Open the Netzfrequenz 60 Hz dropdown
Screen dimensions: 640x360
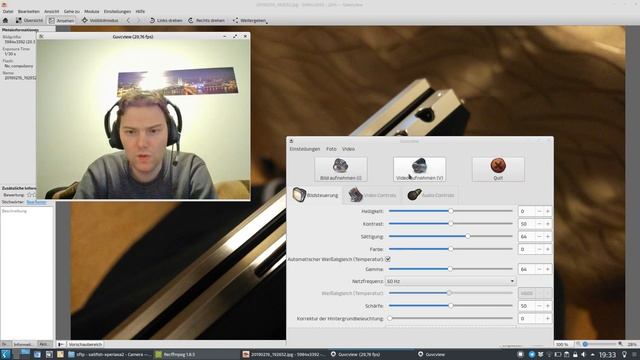click(x=450, y=281)
